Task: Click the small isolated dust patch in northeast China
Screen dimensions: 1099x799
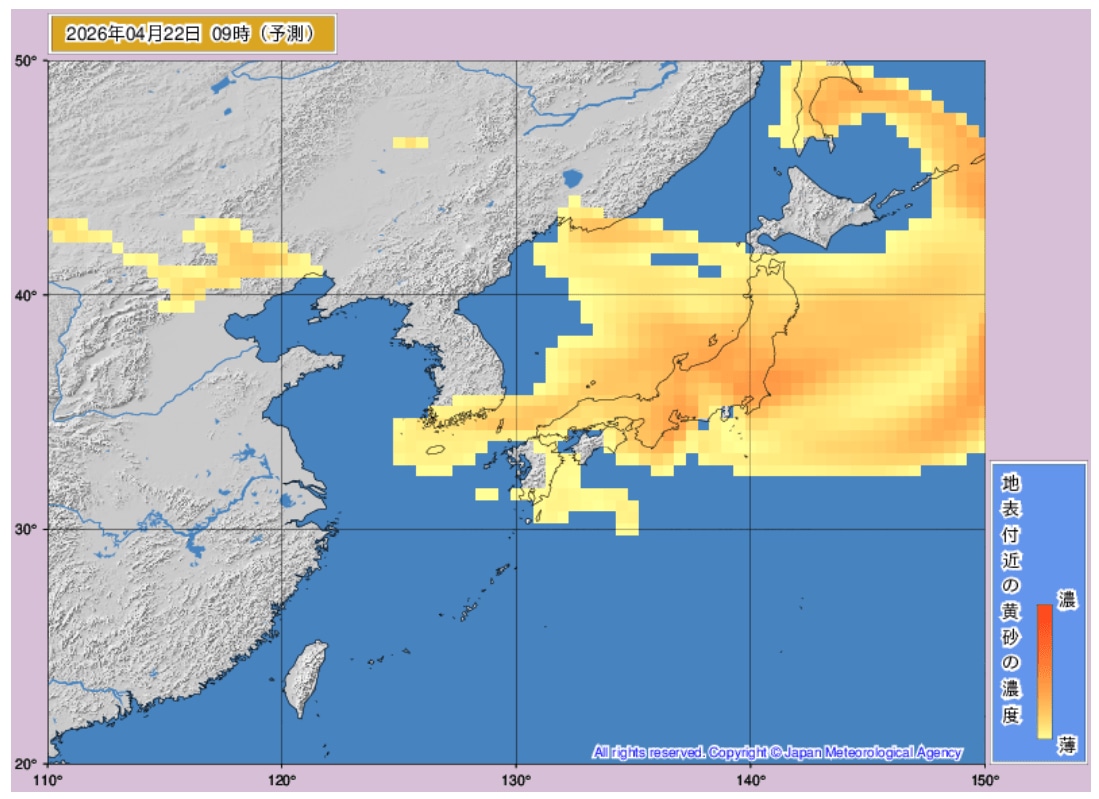Action: [x=410, y=143]
